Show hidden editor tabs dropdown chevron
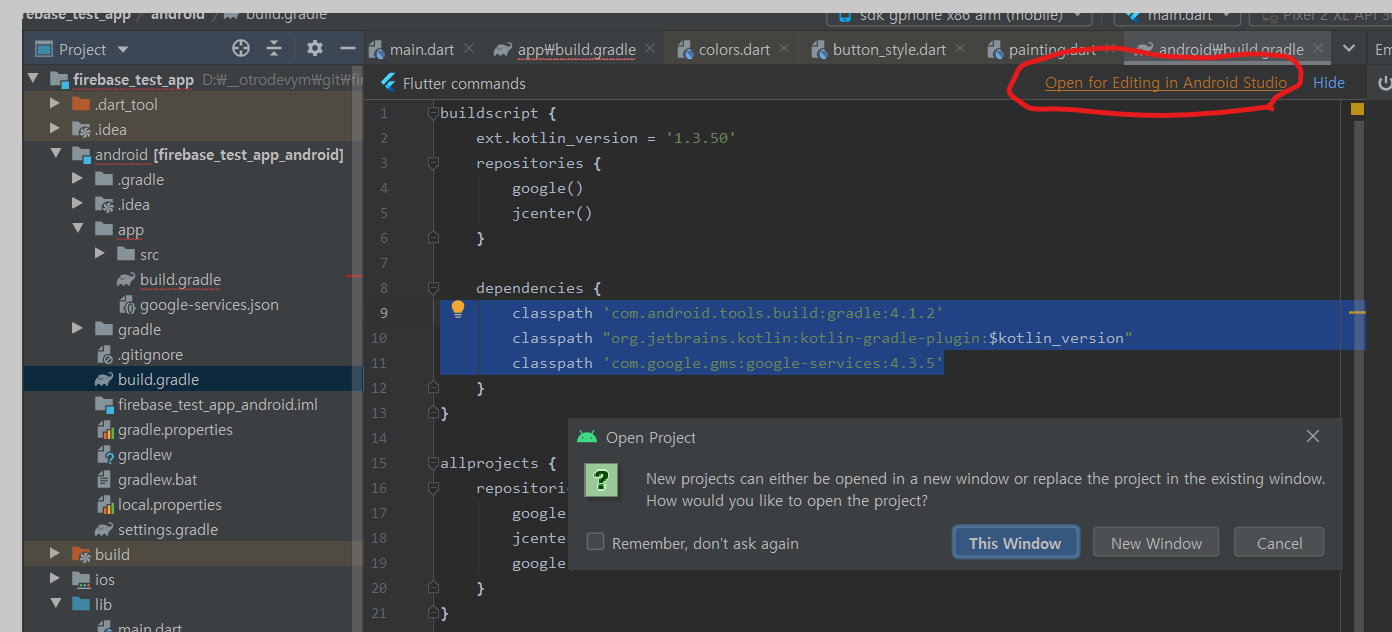Image resolution: width=1392 pixels, height=632 pixels. (1349, 48)
